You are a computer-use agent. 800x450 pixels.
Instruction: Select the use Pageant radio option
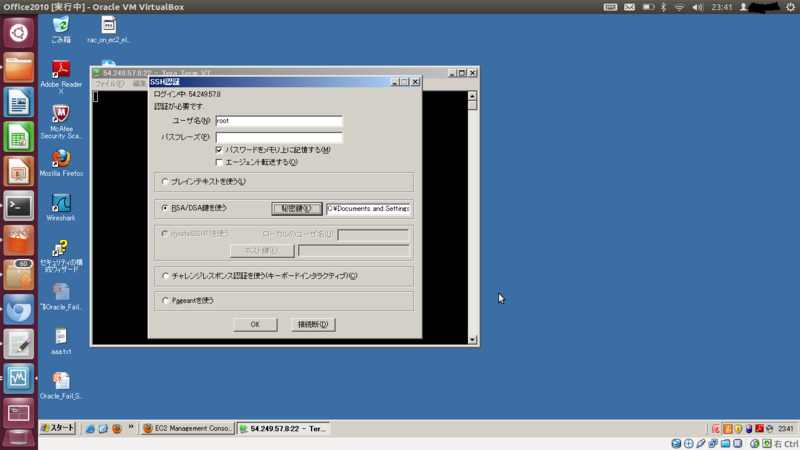[165, 301]
